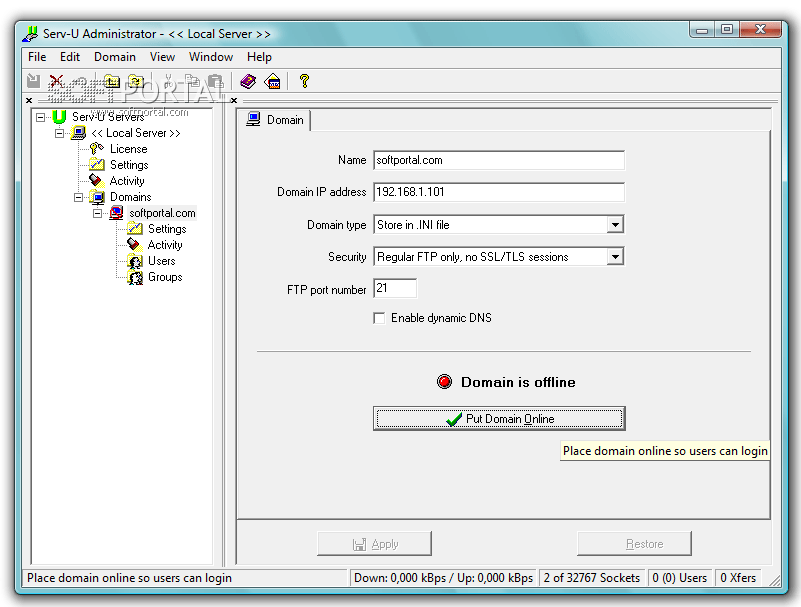
Task: Maximize the Serv-U Administrator window
Action: pos(727,30)
